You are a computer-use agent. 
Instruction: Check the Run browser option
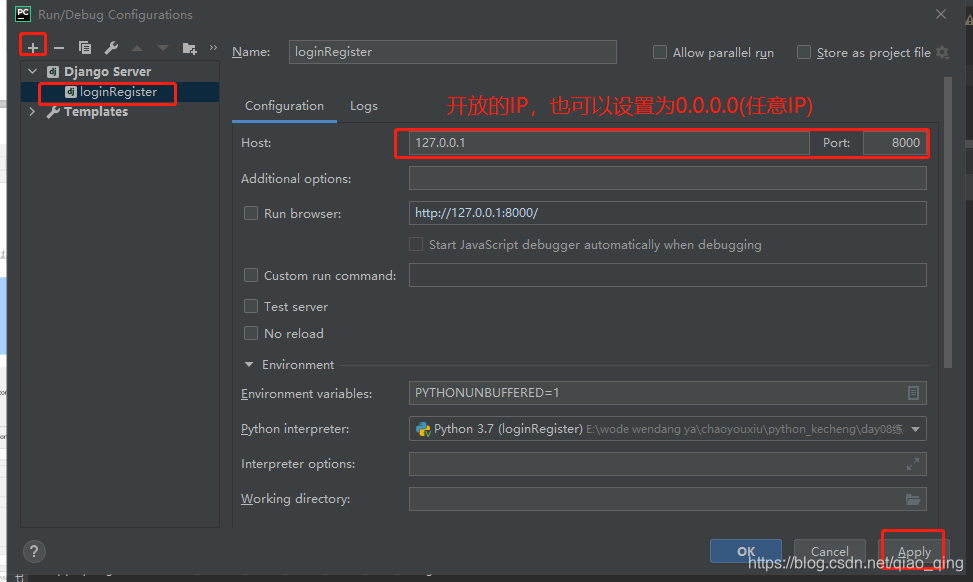pos(251,213)
